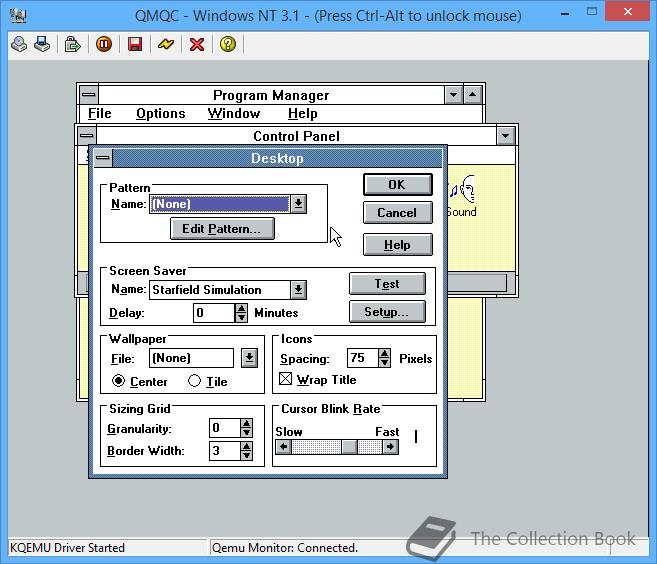The height and width of the screenshot is (564, 657).
Task: Toggle the Wrap Title checkbox
Action: pos(318,380)
